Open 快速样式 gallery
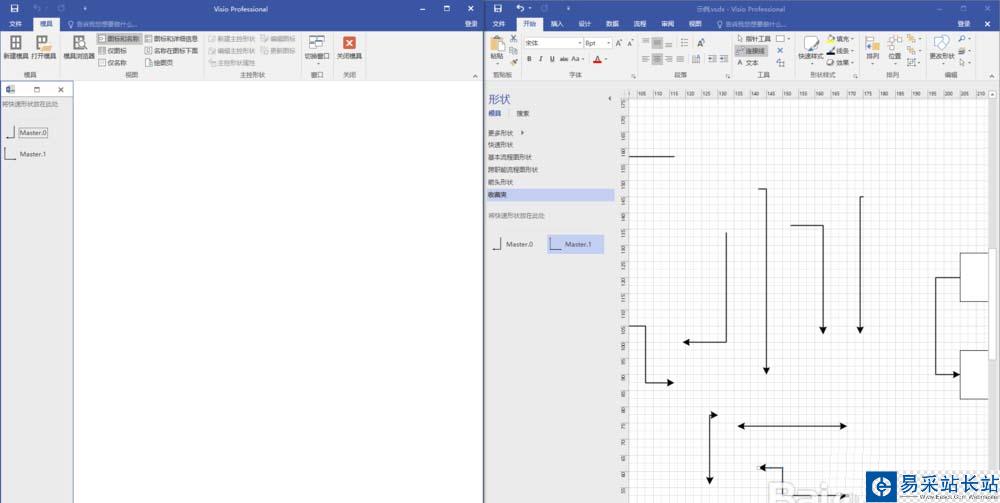1000x503 pixels. point(811,48)
